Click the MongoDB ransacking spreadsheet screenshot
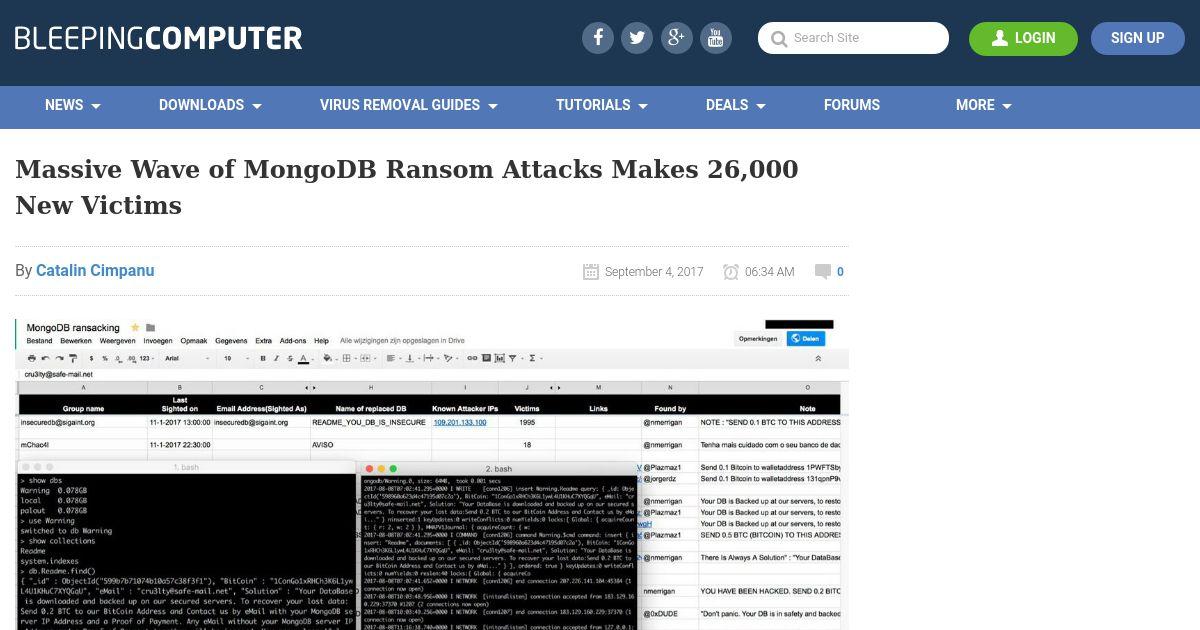 click(432, 473)
